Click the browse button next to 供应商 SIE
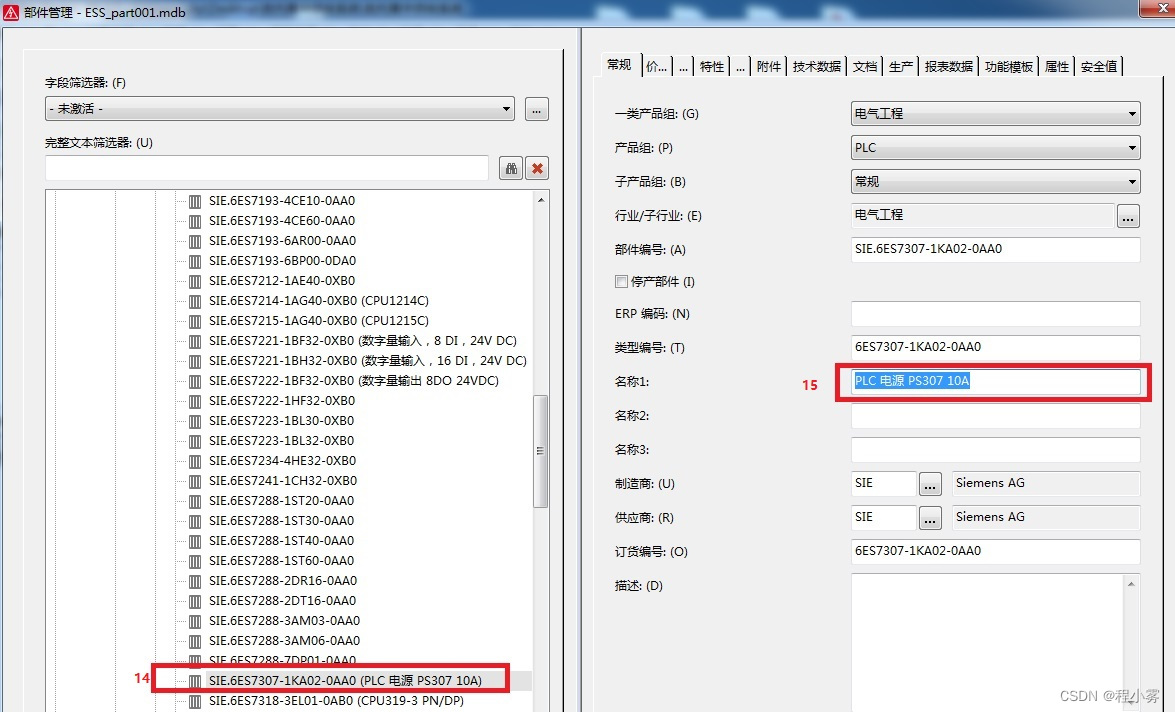This screenshot has width=1175, height=712. [x=930, y=518]
